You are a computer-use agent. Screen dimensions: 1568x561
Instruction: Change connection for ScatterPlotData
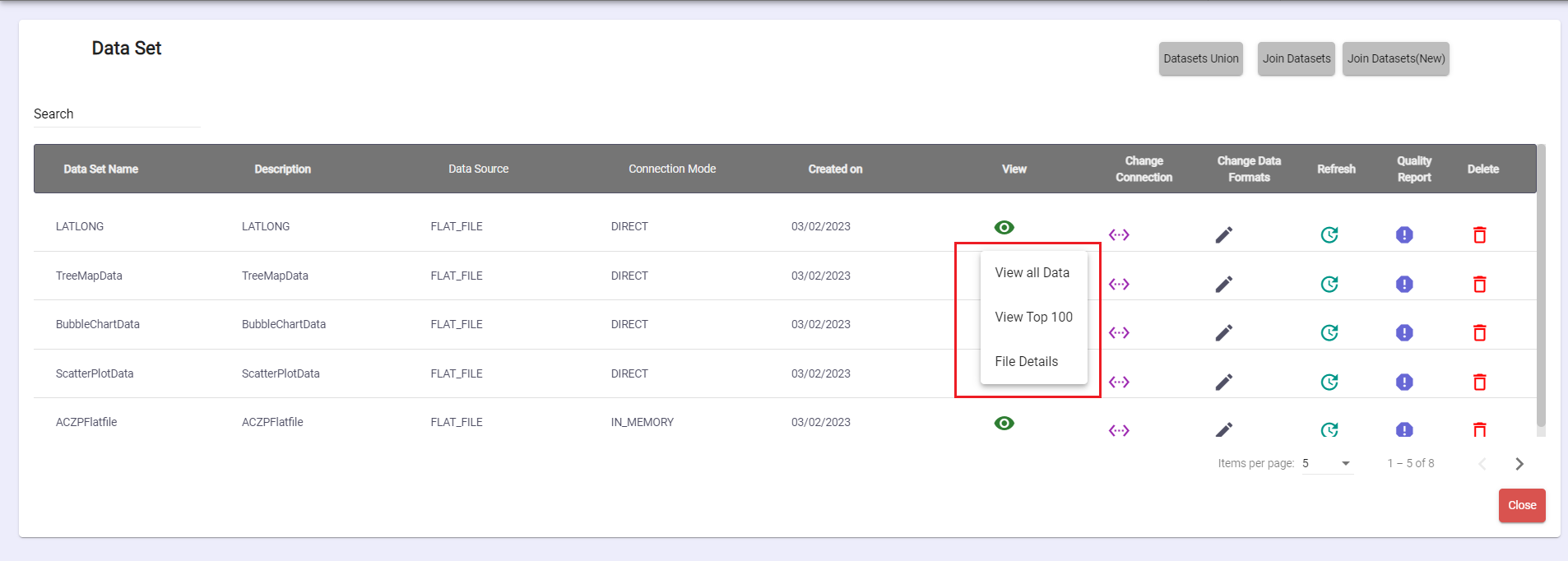pyautogui.click(x=1118, y=382)
